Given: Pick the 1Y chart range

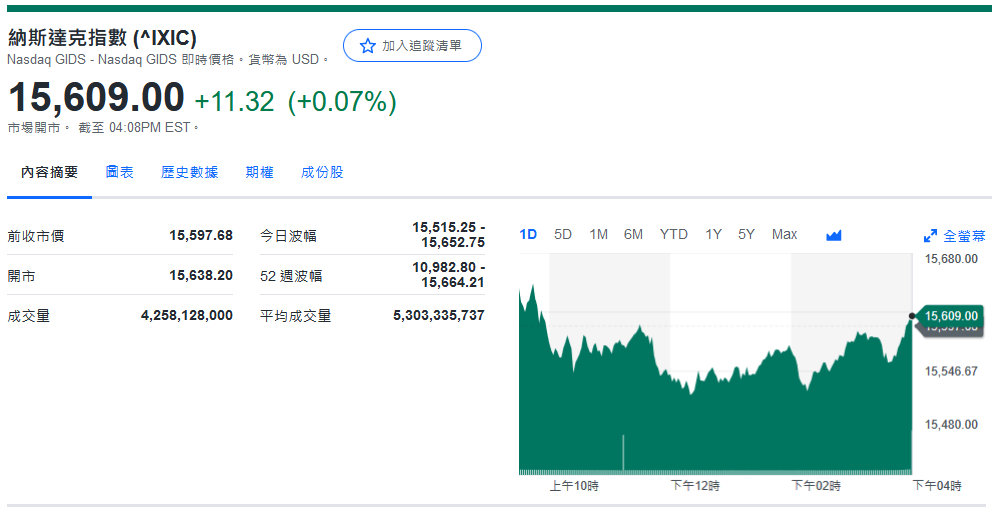Looking at the screenshot, I should click(x=713, y=234).
